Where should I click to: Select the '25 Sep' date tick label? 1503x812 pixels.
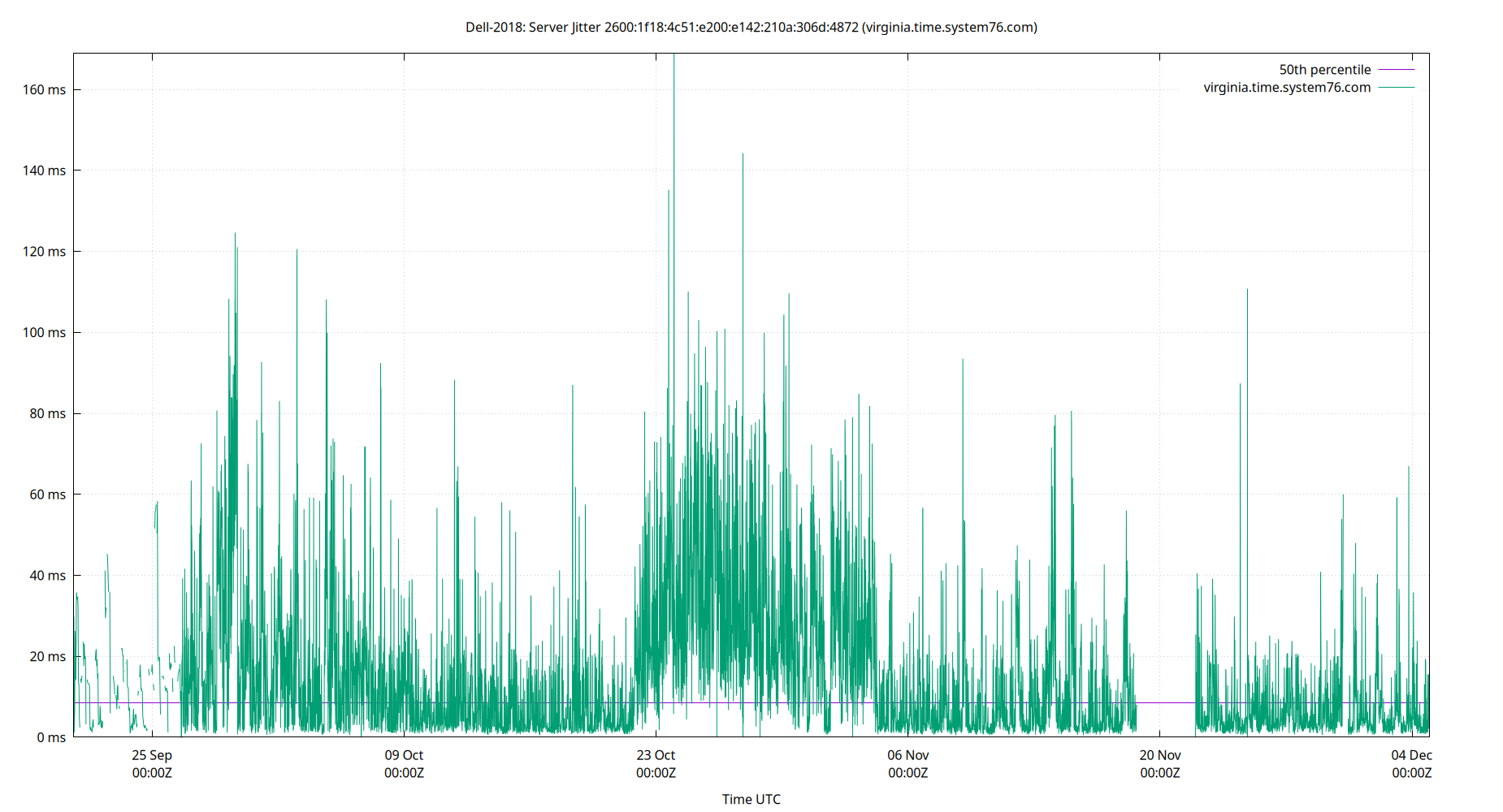pyautogui.click(x=151, y=755)
